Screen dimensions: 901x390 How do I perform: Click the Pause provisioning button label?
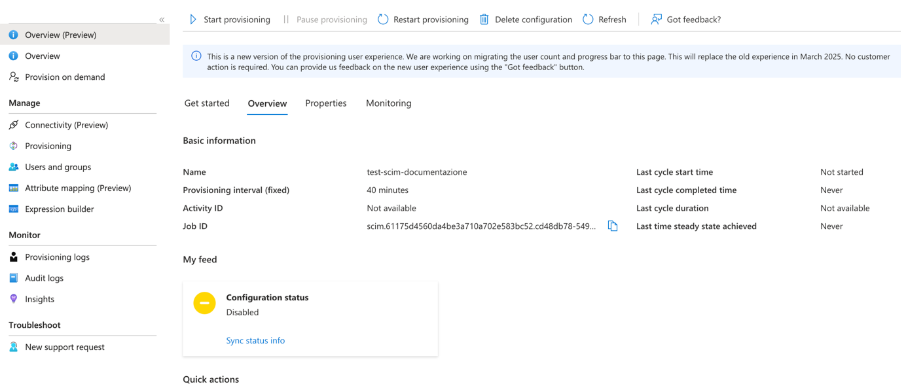[x=332, y=20]
